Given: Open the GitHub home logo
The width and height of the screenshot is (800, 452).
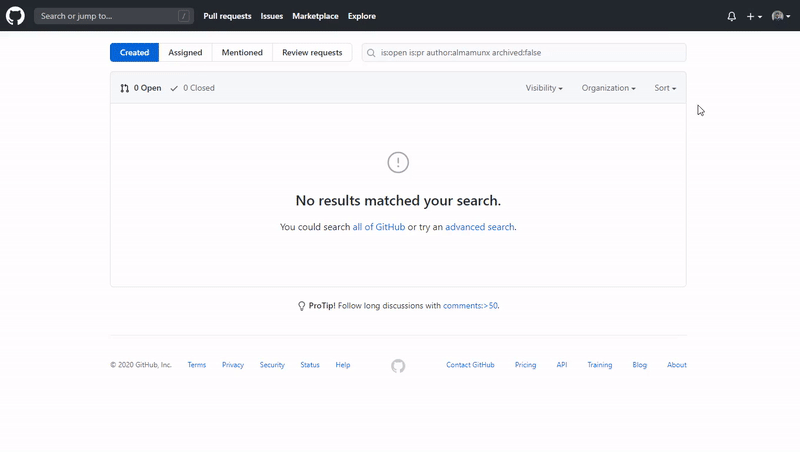Looking at the screenshot, I should point(15,16).
